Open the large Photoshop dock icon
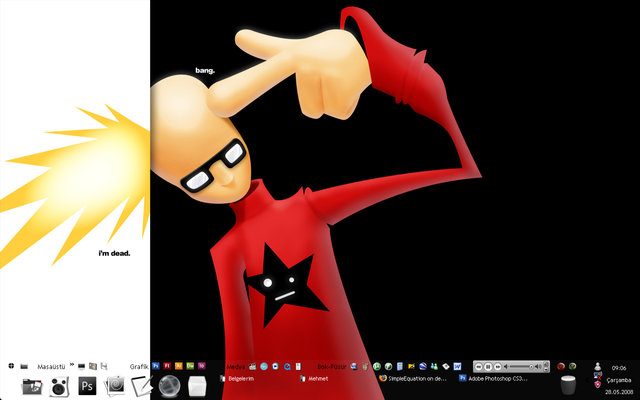 point(87,386)
